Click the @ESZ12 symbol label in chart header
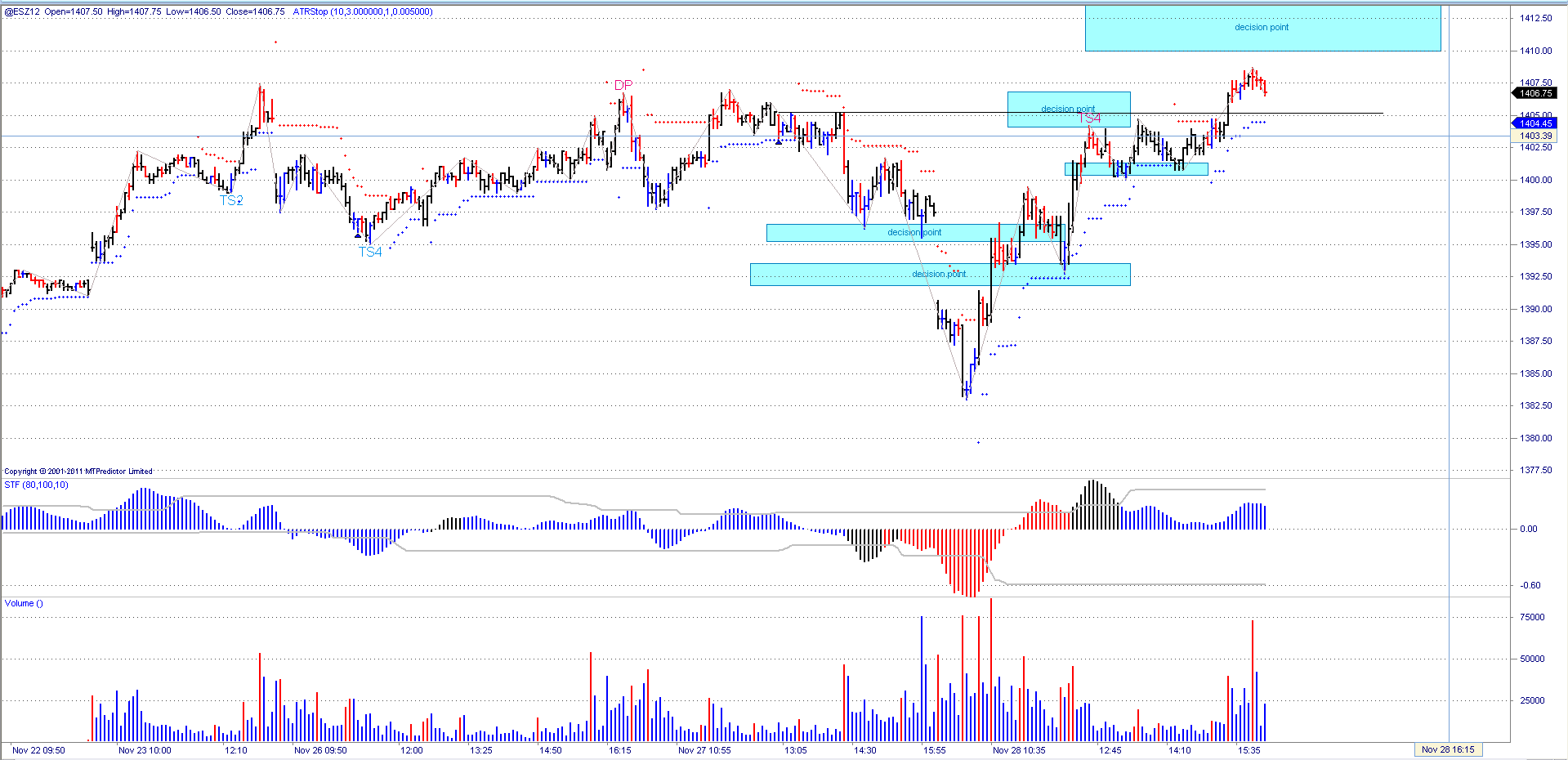 pos(22,11)
